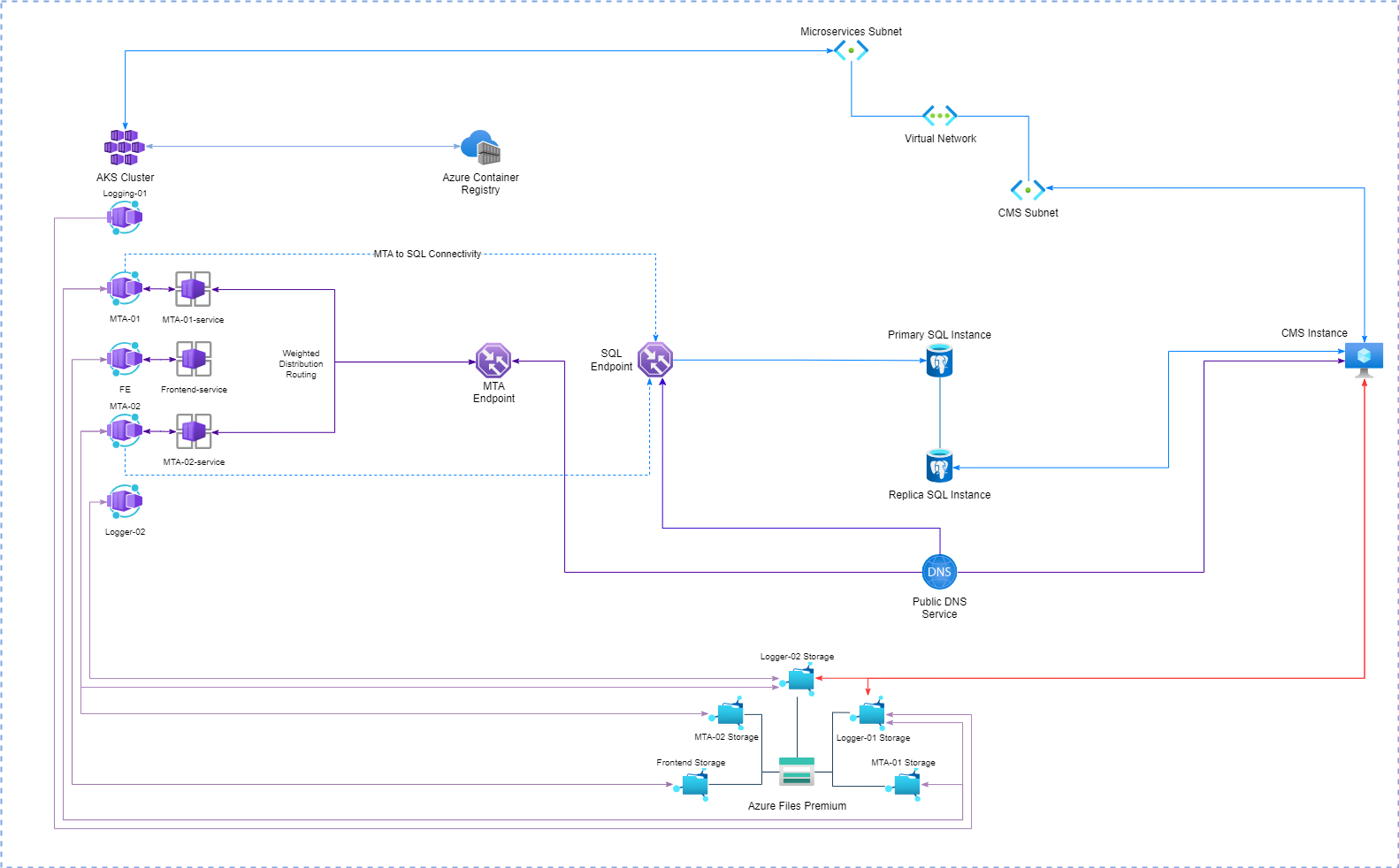Image resolution: width=1399 pixels, height=868 pixels.
Task: Click the Azure Container Registry icon
Action: click(x=481, y=148)
